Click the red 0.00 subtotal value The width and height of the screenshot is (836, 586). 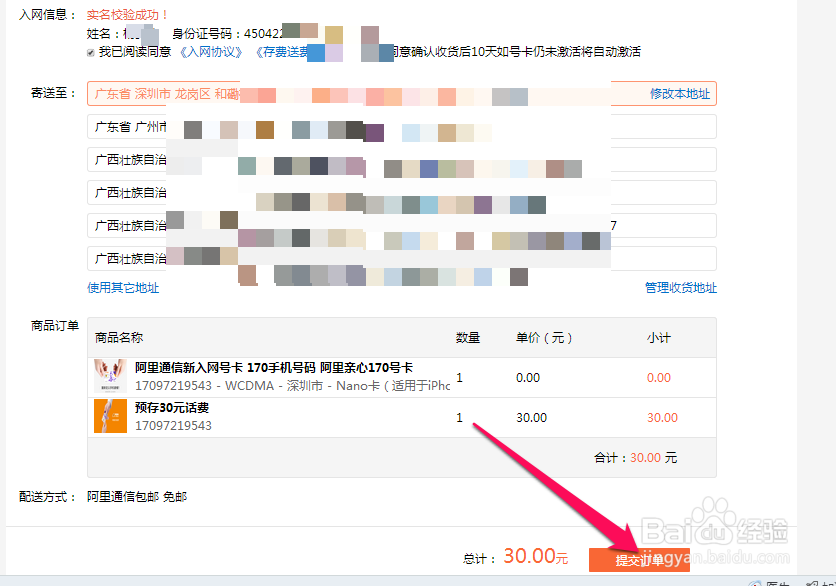[658, 378]
